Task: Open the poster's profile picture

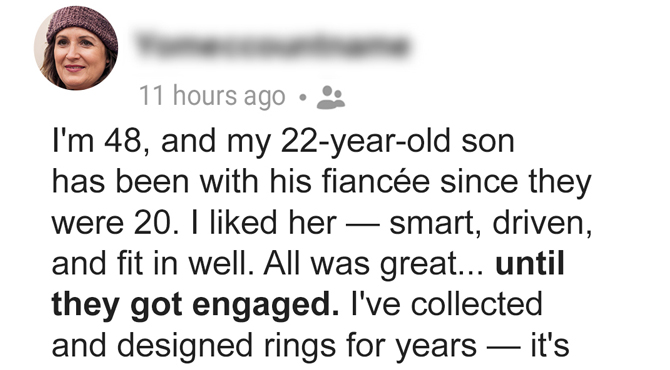Action: coord(76,48)
